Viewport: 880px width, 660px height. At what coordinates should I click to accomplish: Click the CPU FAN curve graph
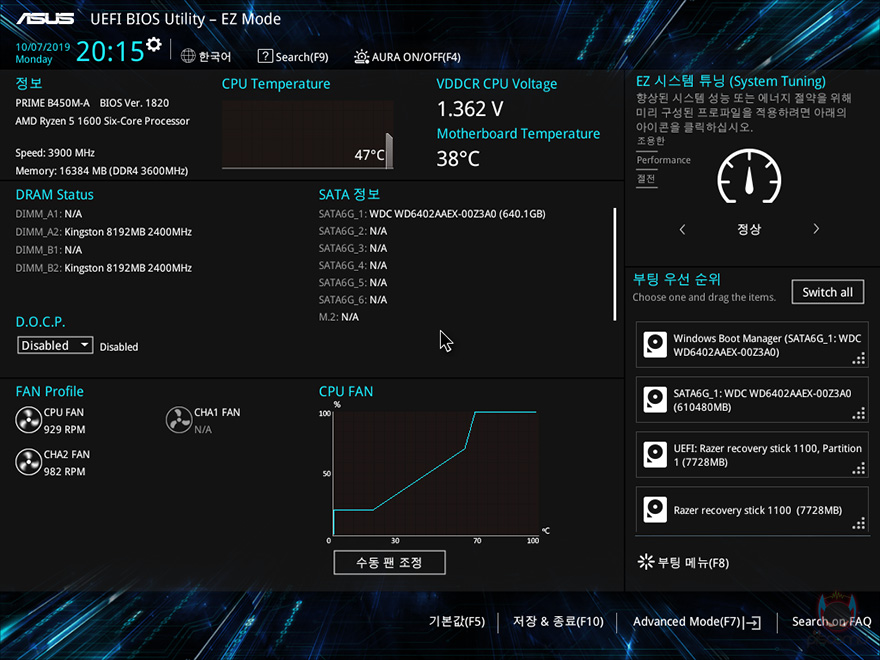click(436, 473)
